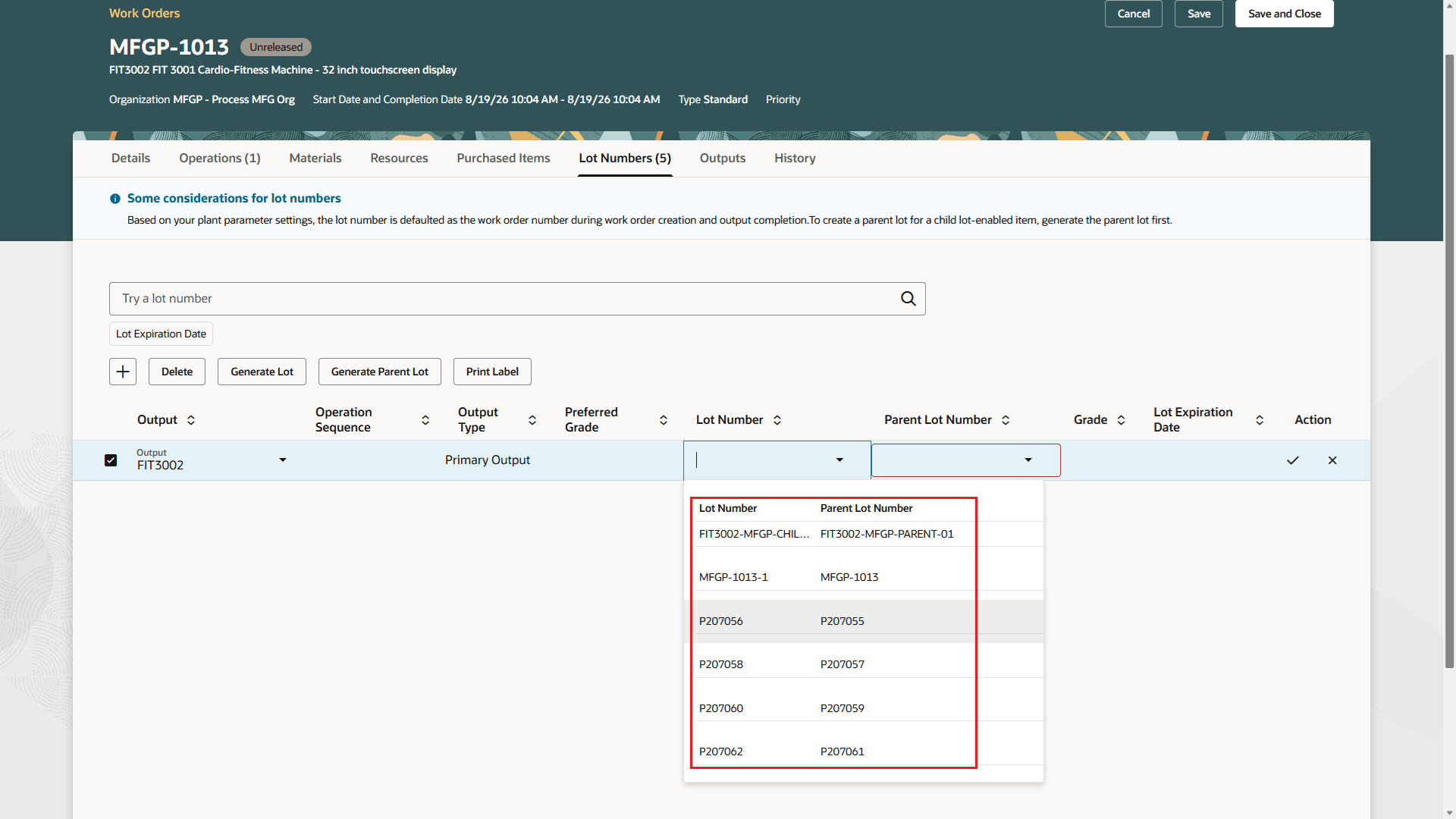This screenshot has height=819, width=1456.
Task: Open the Purchased Items tab
Action: (504, 158)
